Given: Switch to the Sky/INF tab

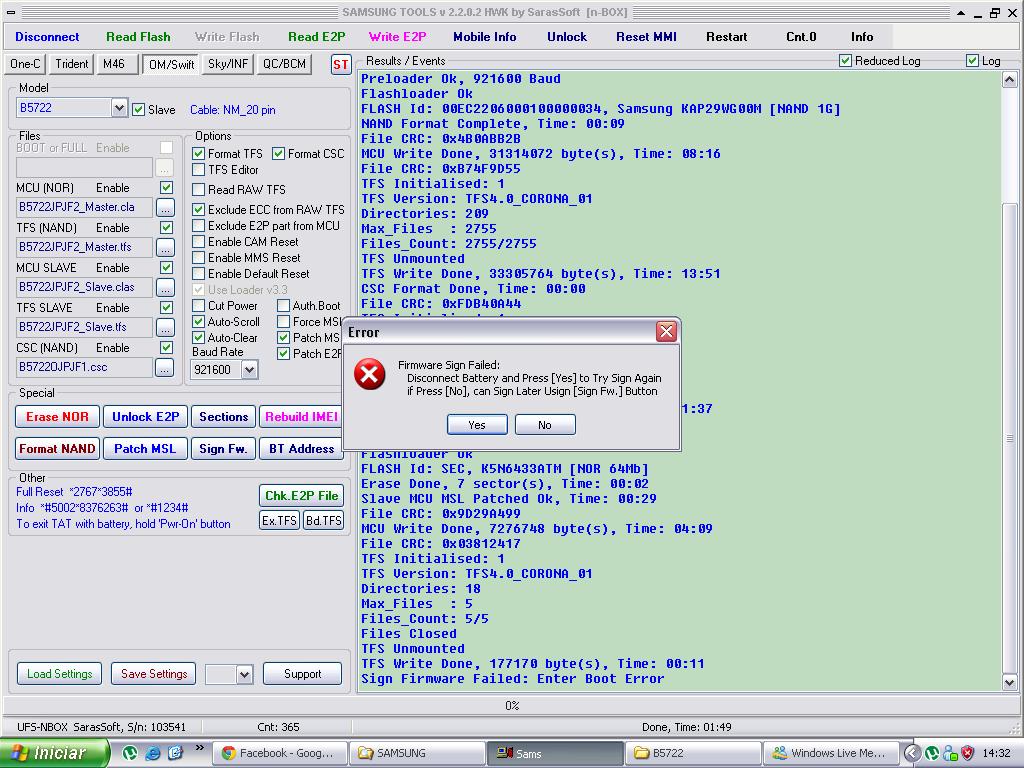Looking at the screenshot, I should pos(228,64).
